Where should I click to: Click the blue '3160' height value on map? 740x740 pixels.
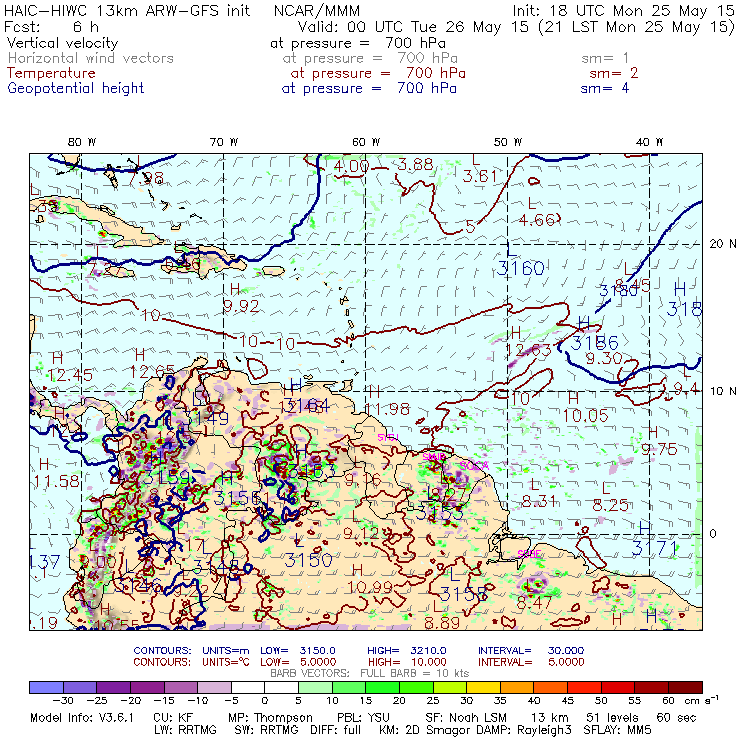[x=521, y=269]
